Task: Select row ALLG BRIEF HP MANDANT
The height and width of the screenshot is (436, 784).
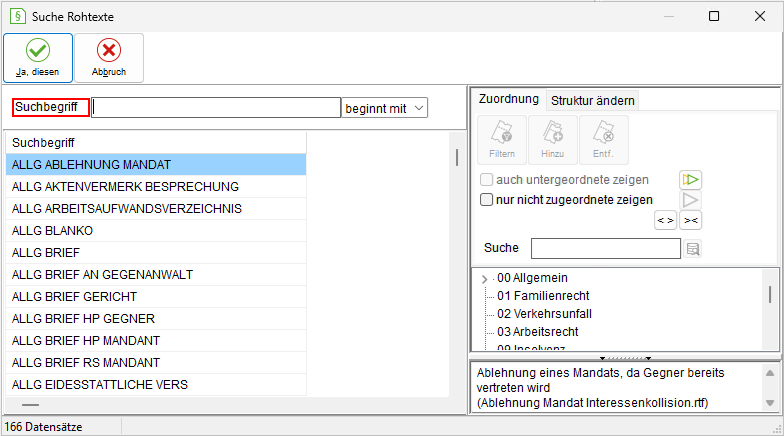Action: (x=156, y=340)
